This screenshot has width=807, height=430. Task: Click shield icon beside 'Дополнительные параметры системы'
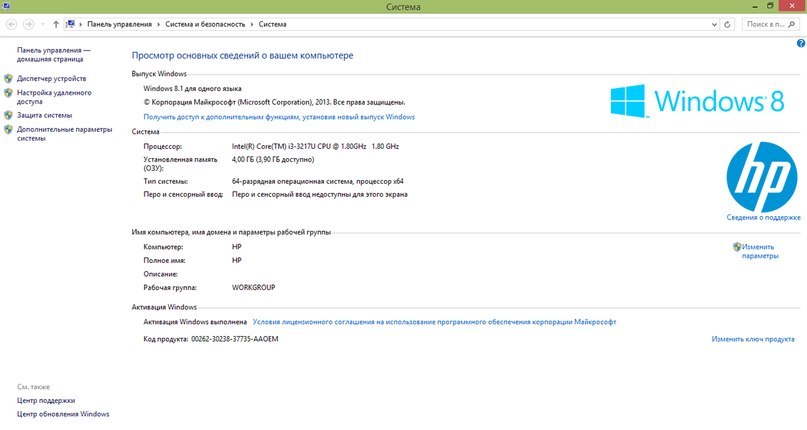pos(8,130)
